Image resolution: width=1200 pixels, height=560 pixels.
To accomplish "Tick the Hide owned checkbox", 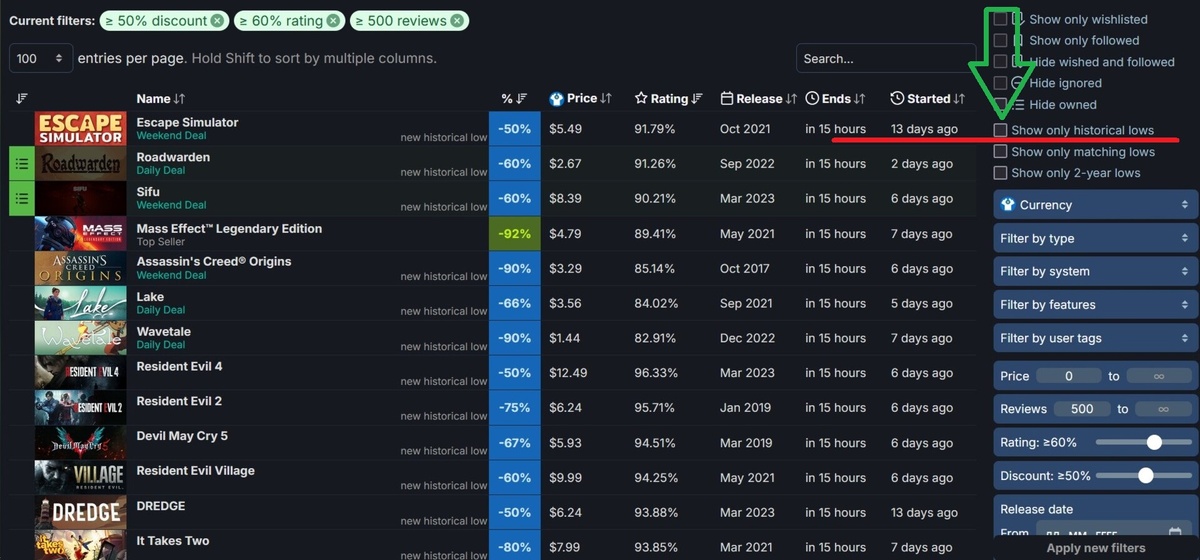I will [1000, 104].
